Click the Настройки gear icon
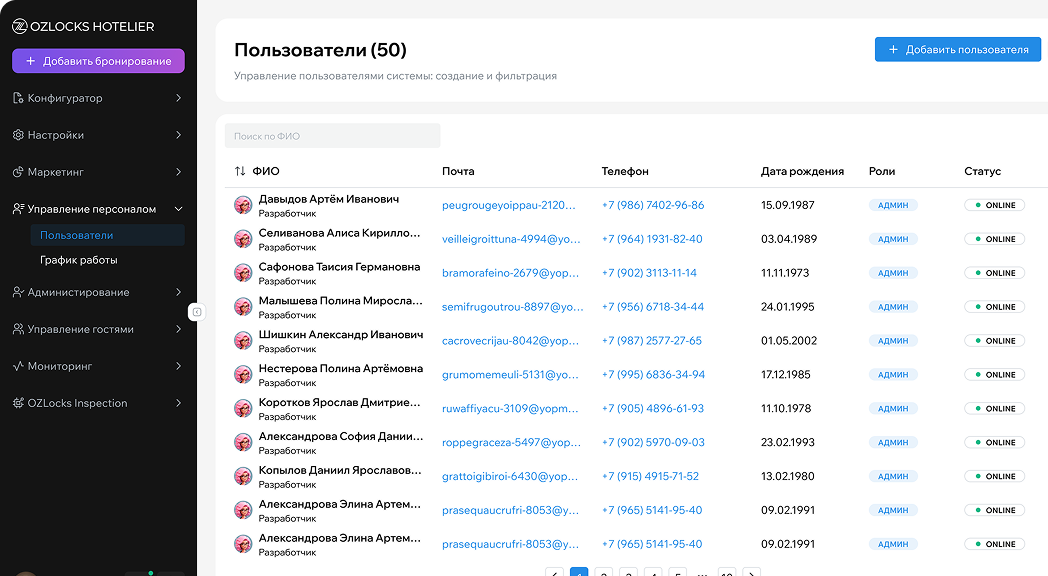This screenshot has width=1048, height=576. (x=18, y=135)
